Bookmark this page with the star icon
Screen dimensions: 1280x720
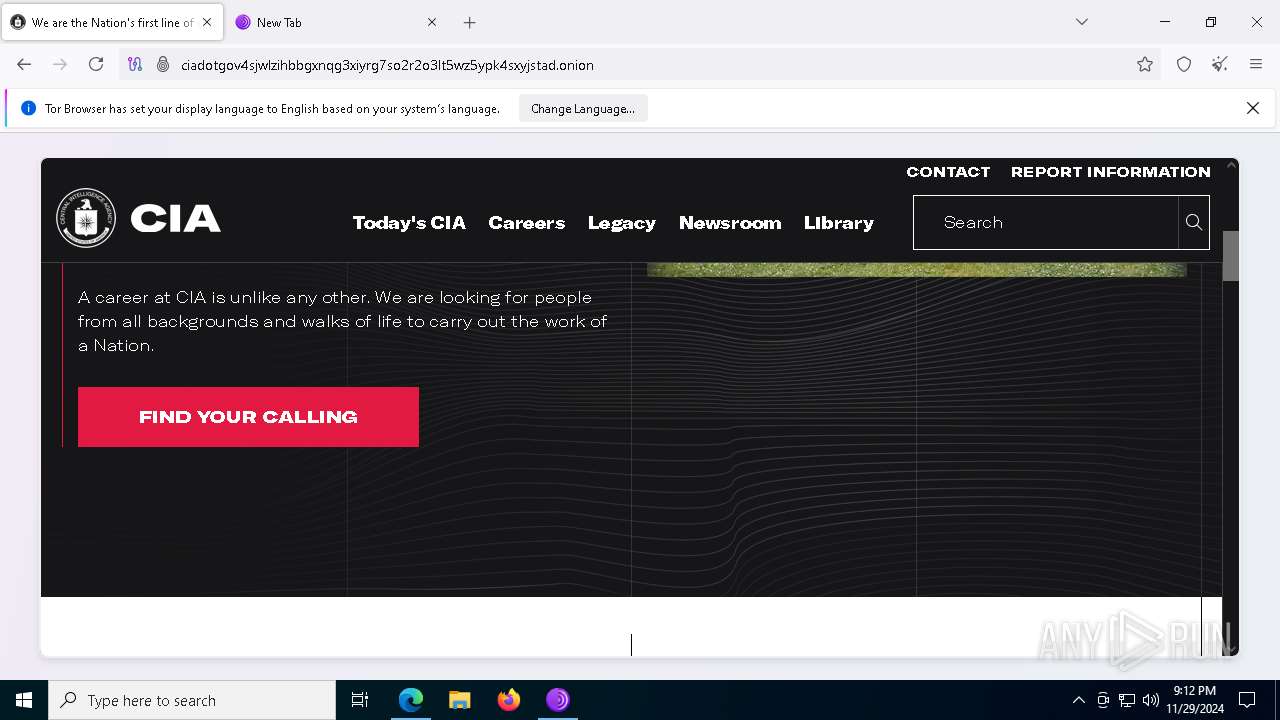click(1145, 65)
